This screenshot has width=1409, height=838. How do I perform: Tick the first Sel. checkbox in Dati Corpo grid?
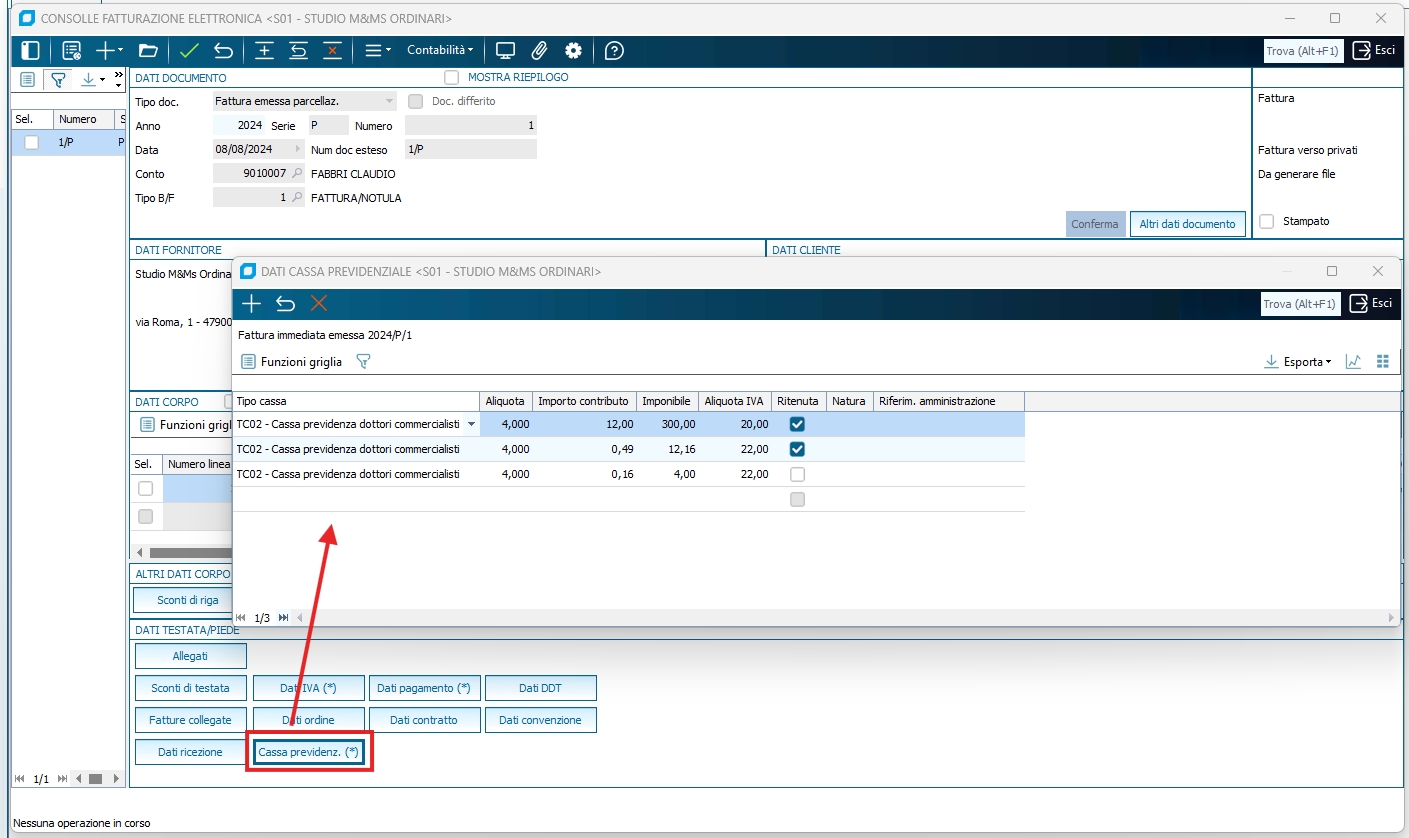146,489
